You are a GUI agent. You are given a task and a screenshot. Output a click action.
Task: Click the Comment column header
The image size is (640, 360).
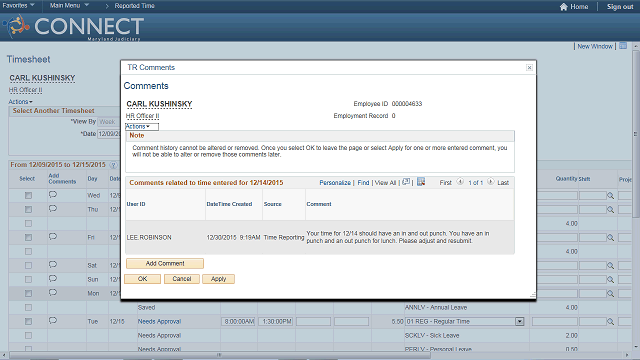tap(319, 204)
